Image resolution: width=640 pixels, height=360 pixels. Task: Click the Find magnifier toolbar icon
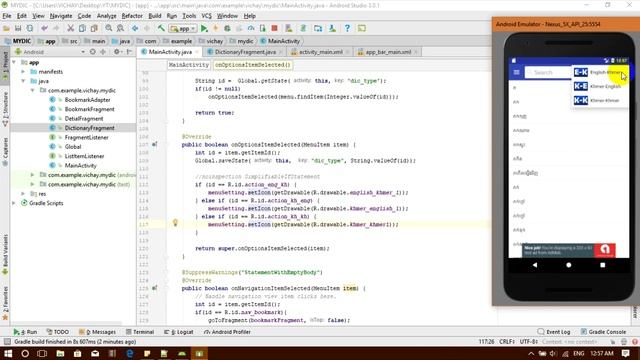pyautogui.click(x=109, y=29)
